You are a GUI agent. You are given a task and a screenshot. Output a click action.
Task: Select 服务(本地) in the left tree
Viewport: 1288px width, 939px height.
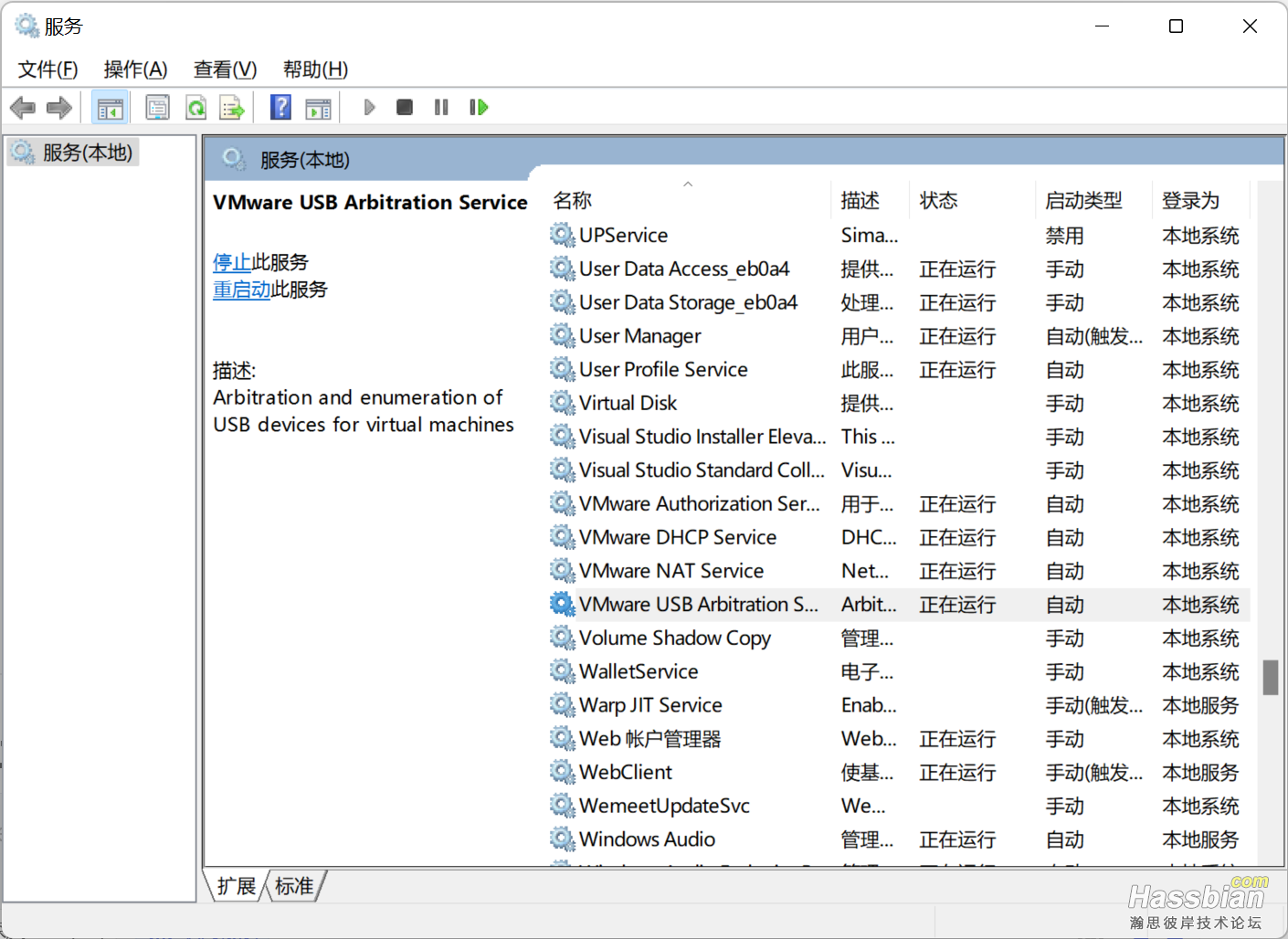click(x=74, y=153)
